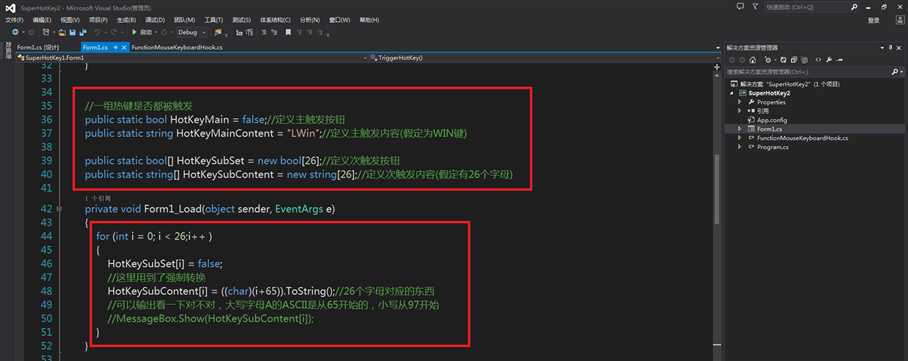
Task: Click the feedback icon in title bar
Action: [x=740, y=6]
